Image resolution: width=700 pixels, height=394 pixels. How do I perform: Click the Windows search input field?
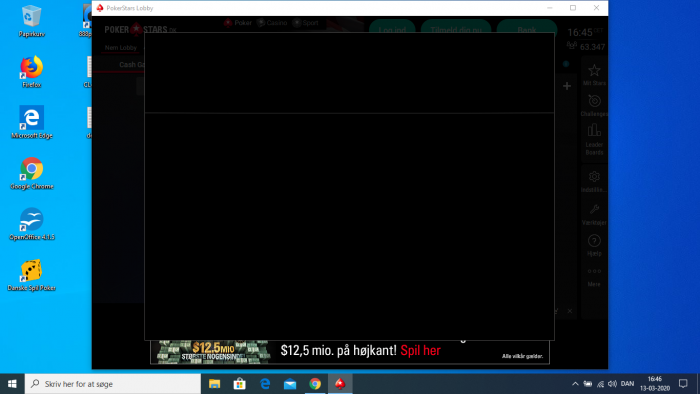[113, 384]
